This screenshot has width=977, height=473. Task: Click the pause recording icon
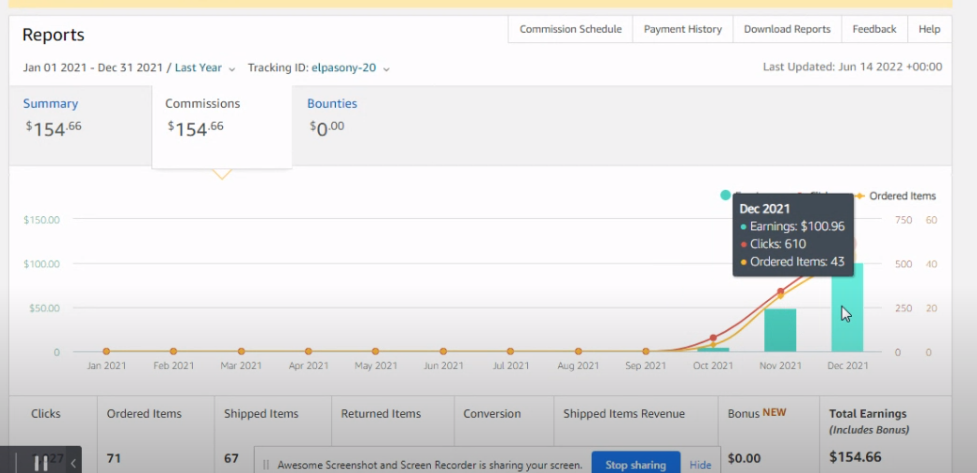point(41,463)
